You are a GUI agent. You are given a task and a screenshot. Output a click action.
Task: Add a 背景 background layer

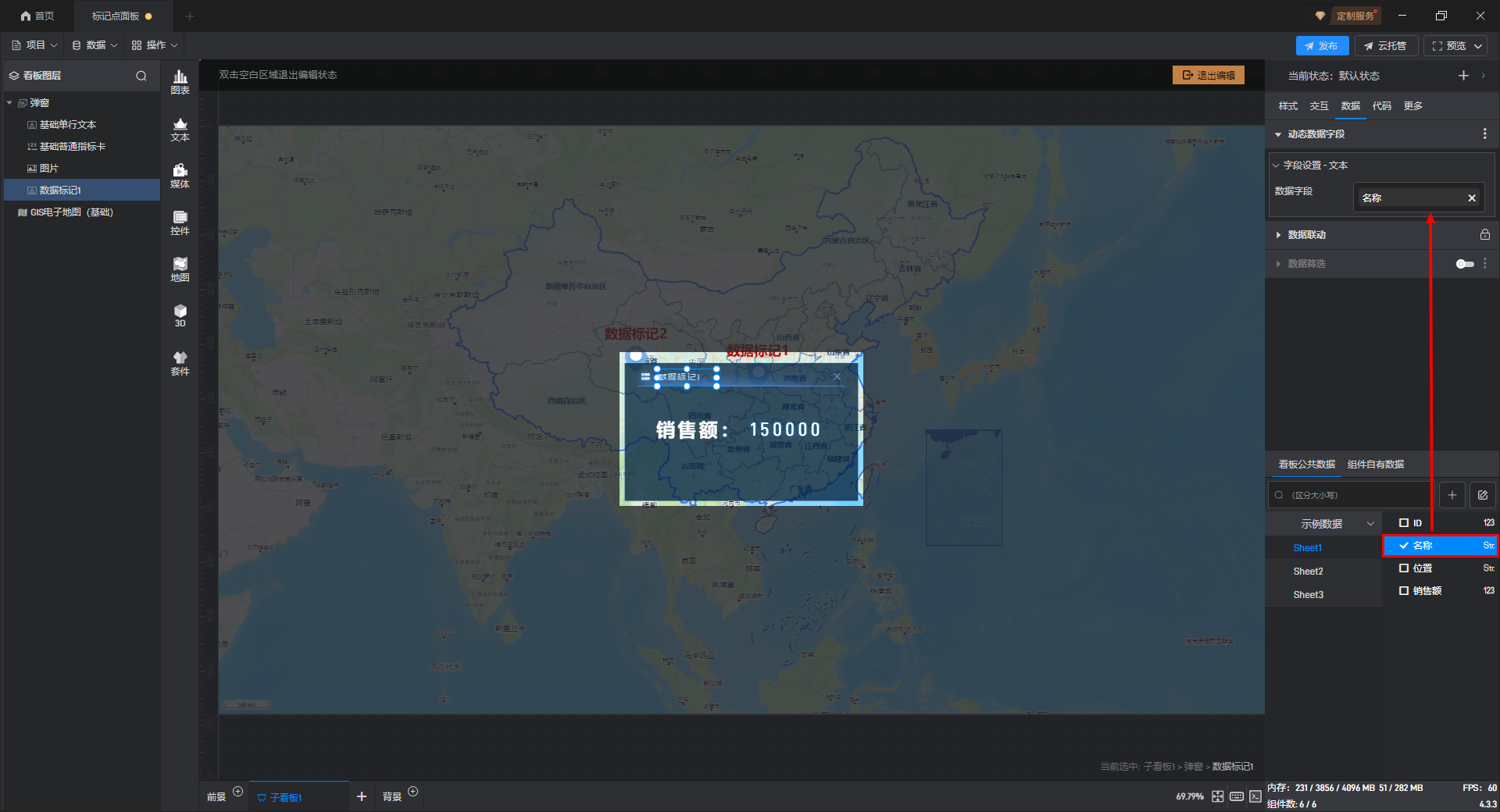point(413,792)
